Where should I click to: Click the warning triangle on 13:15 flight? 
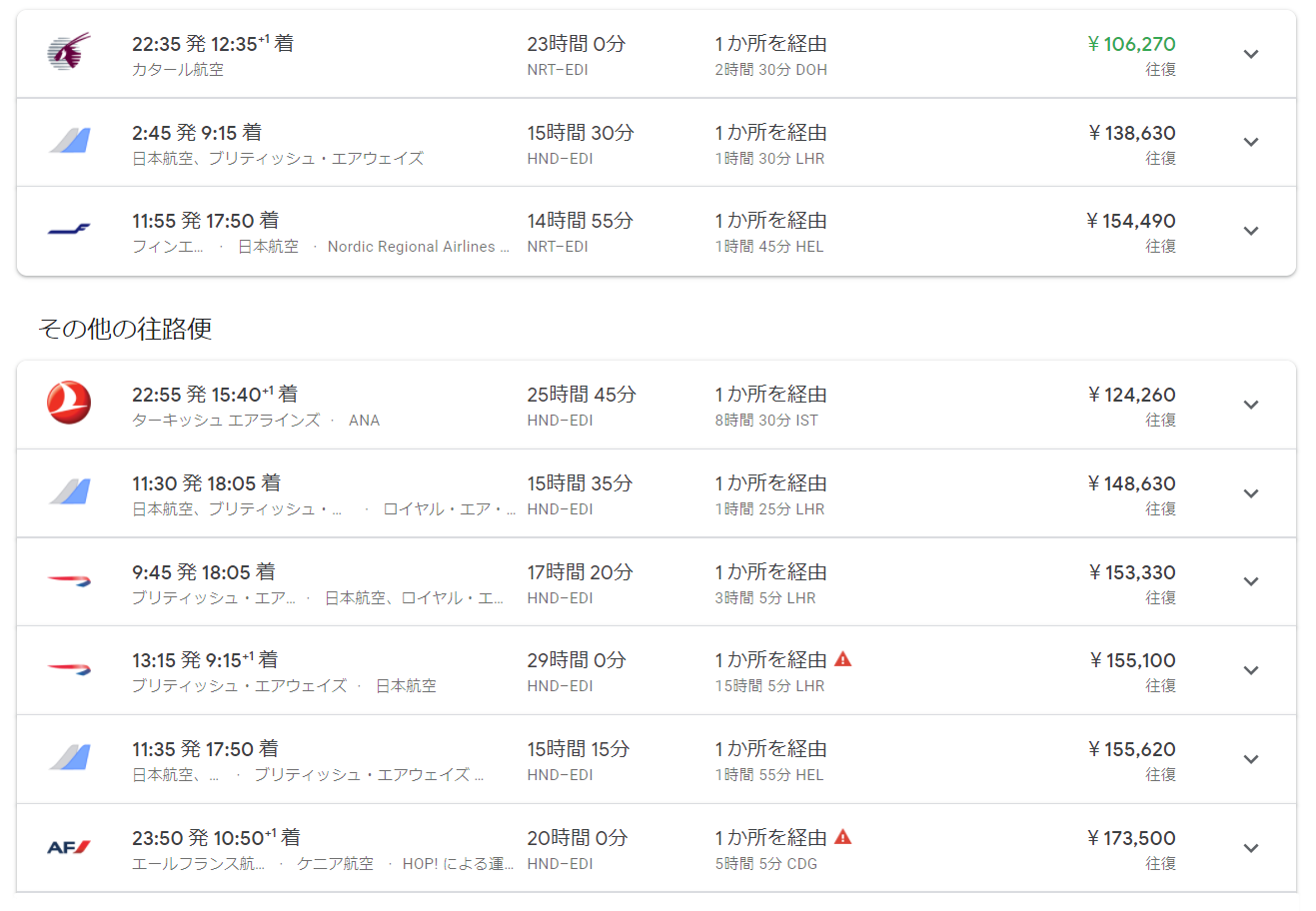click(843, 659)
